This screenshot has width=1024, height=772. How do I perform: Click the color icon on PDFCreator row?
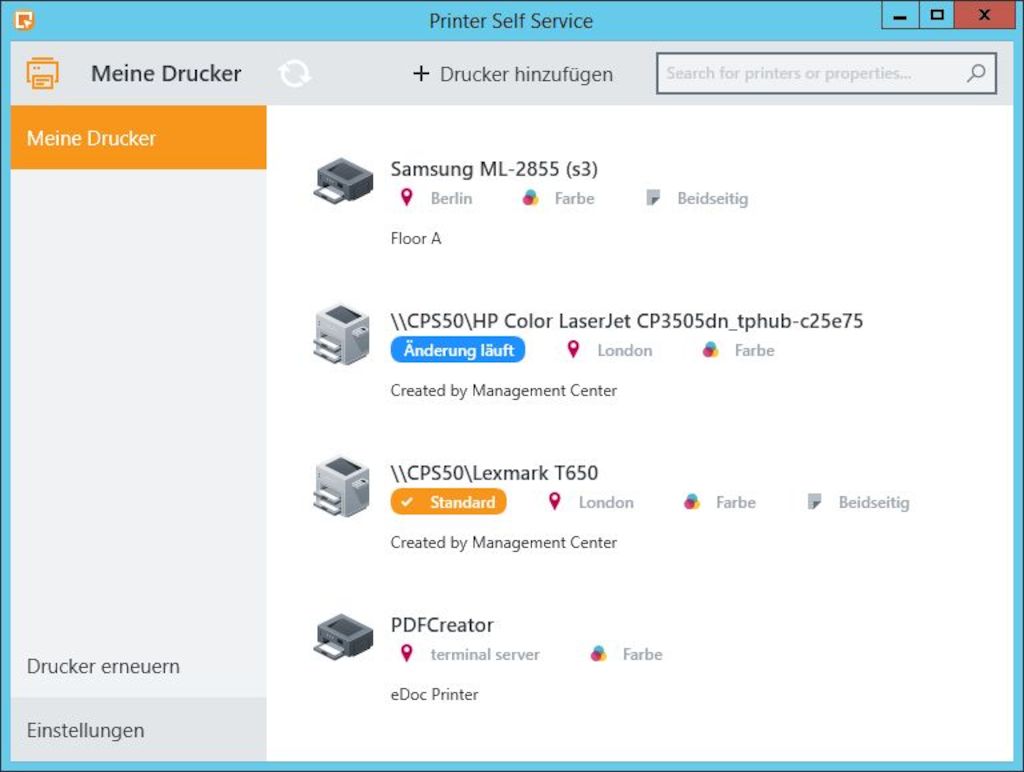tap(598, 654)
